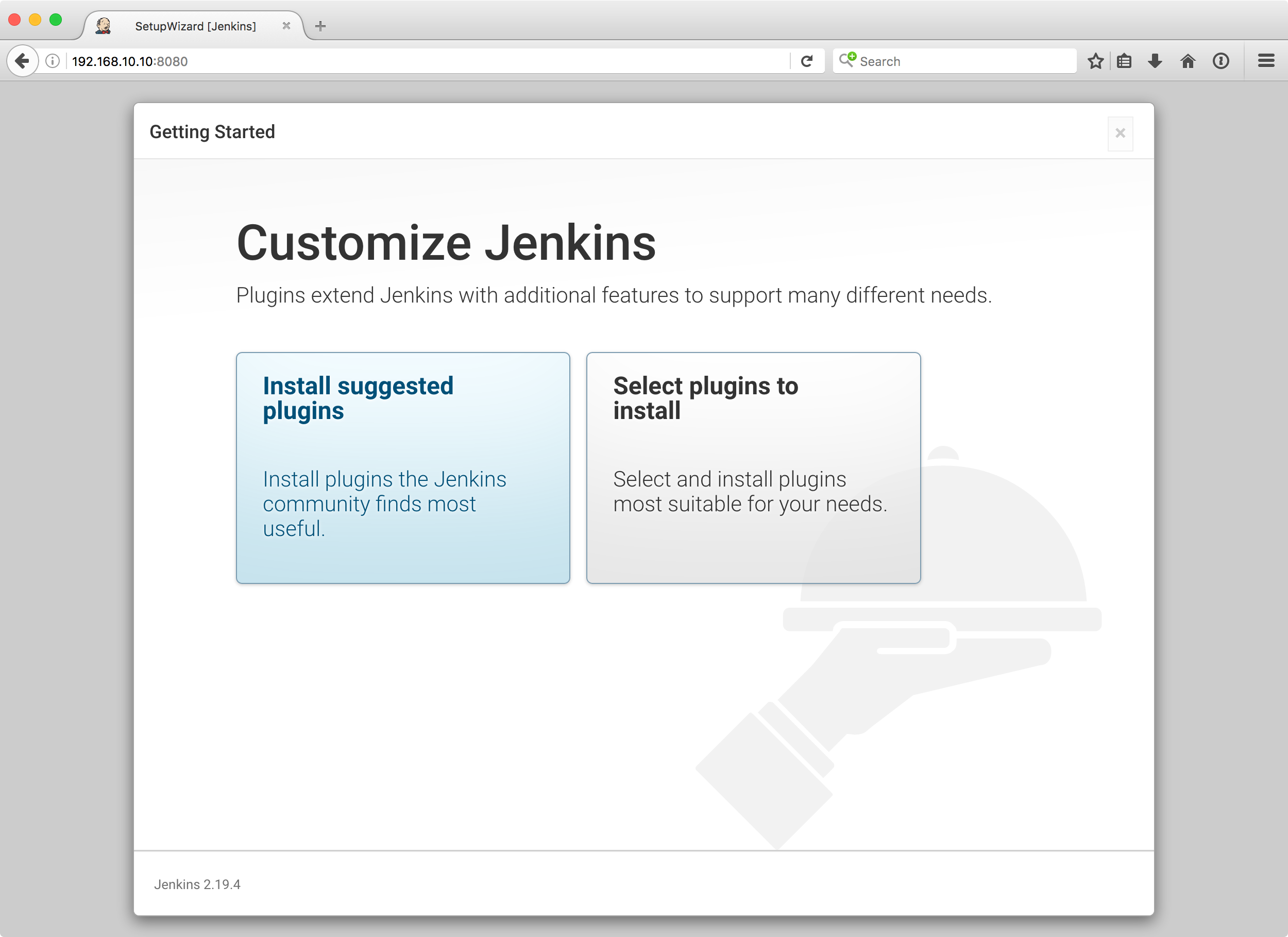This screenshot has width=1288, height=937.
Task: Click the Jenkins 2.19.4 version text
Action: (197, 884)
